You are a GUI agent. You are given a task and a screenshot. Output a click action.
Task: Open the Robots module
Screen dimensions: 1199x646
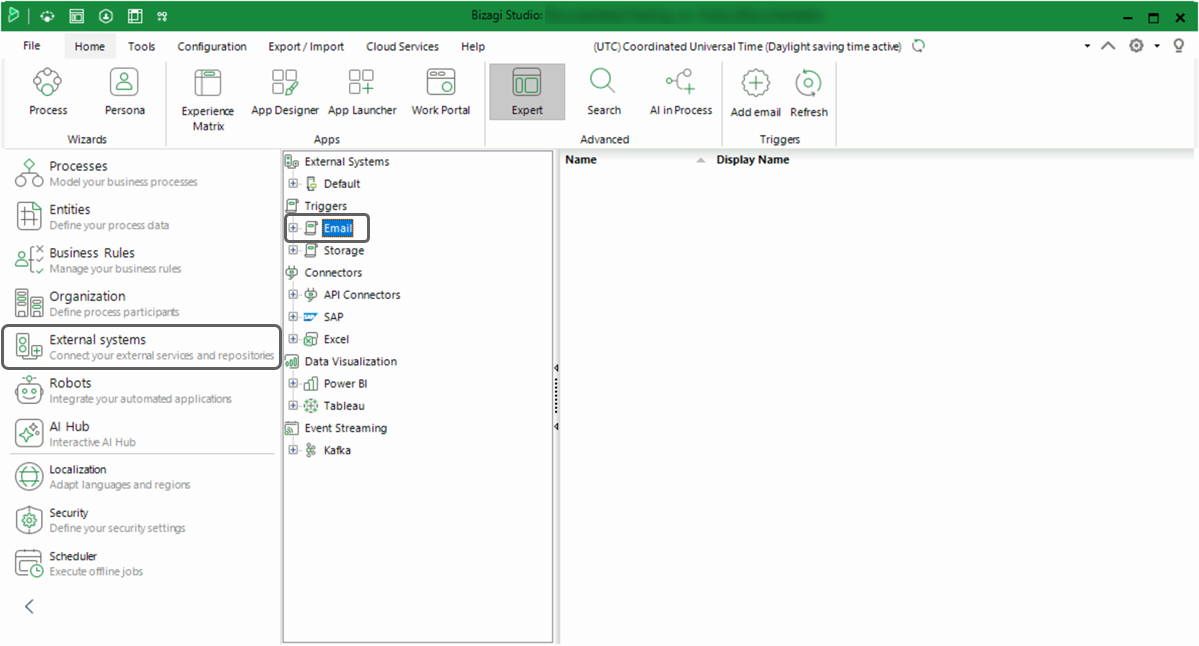[x=122, y=390]
